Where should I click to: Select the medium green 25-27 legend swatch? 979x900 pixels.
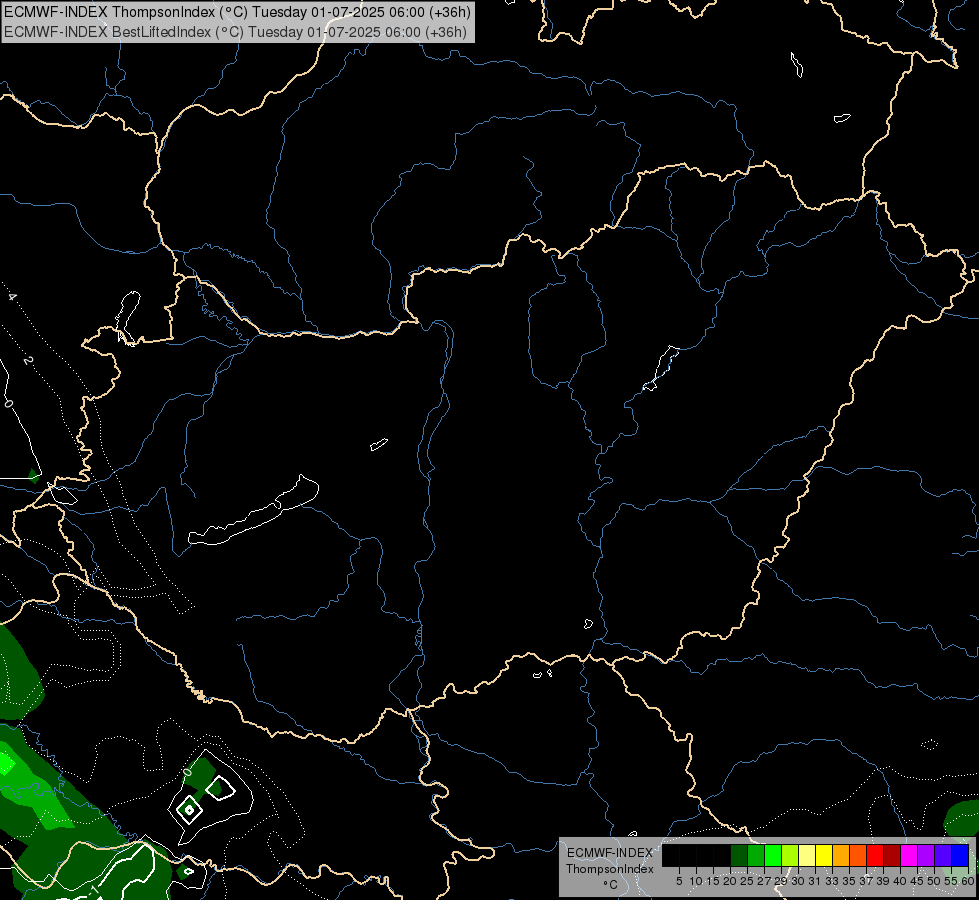tap(756, 855)
